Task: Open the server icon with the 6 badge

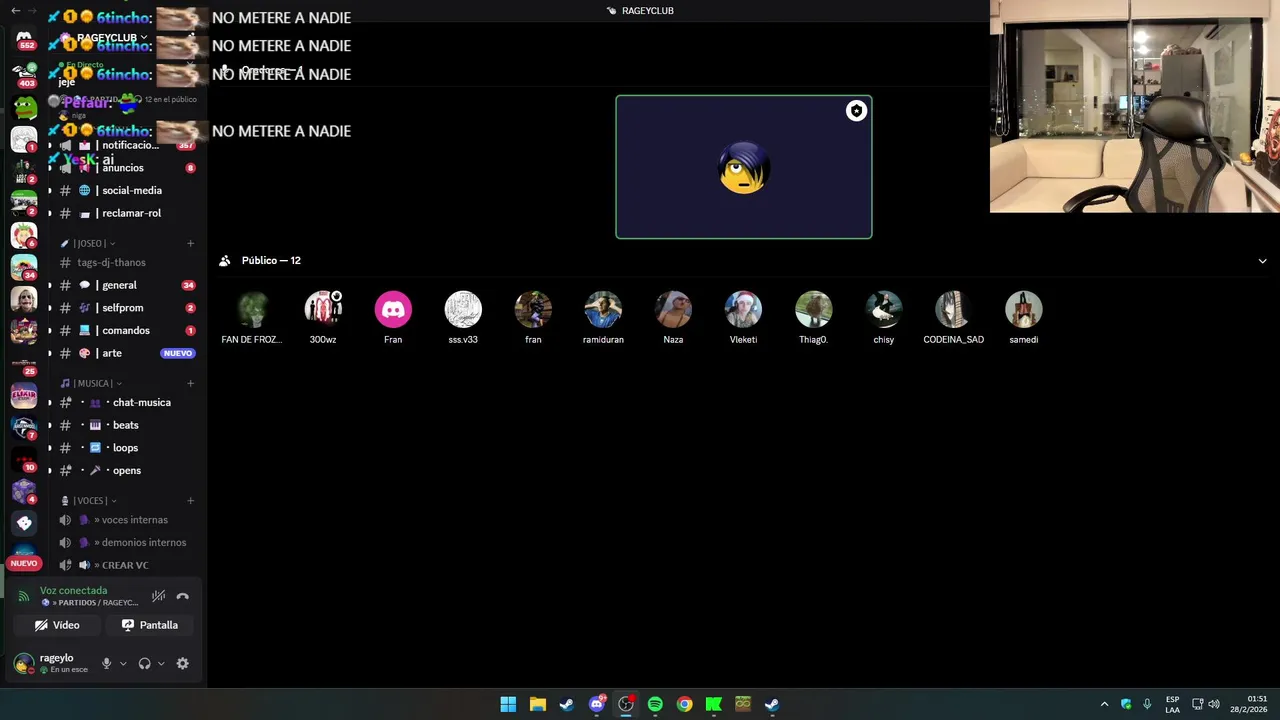Action: [24, 234]
